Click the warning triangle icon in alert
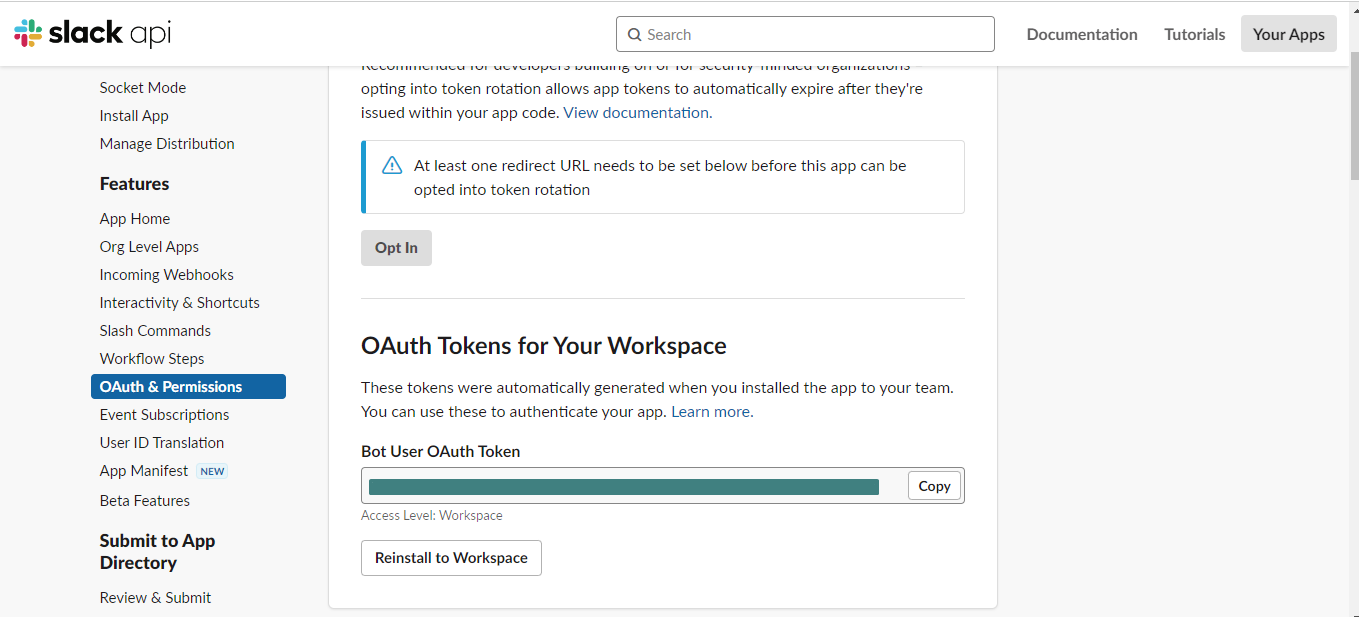 coord(392,166)
